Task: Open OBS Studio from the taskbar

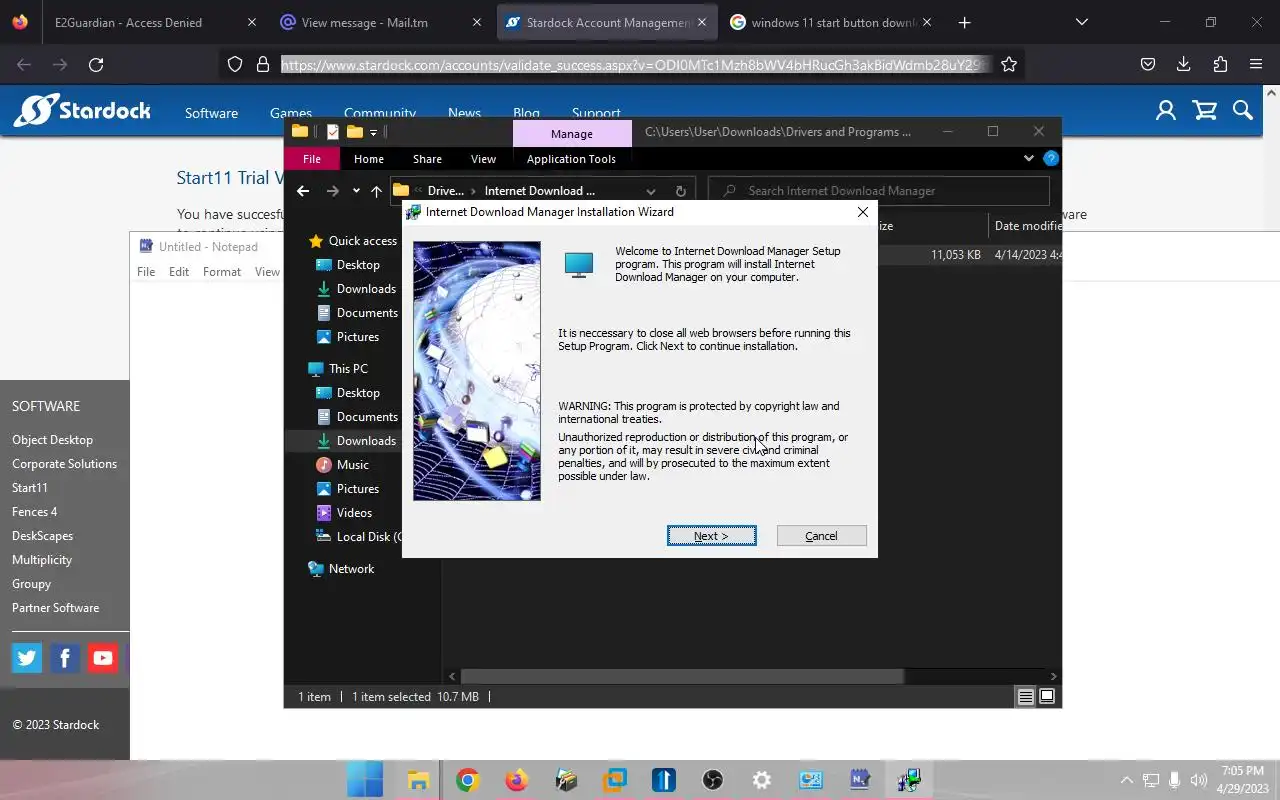Action: (712, 780)
